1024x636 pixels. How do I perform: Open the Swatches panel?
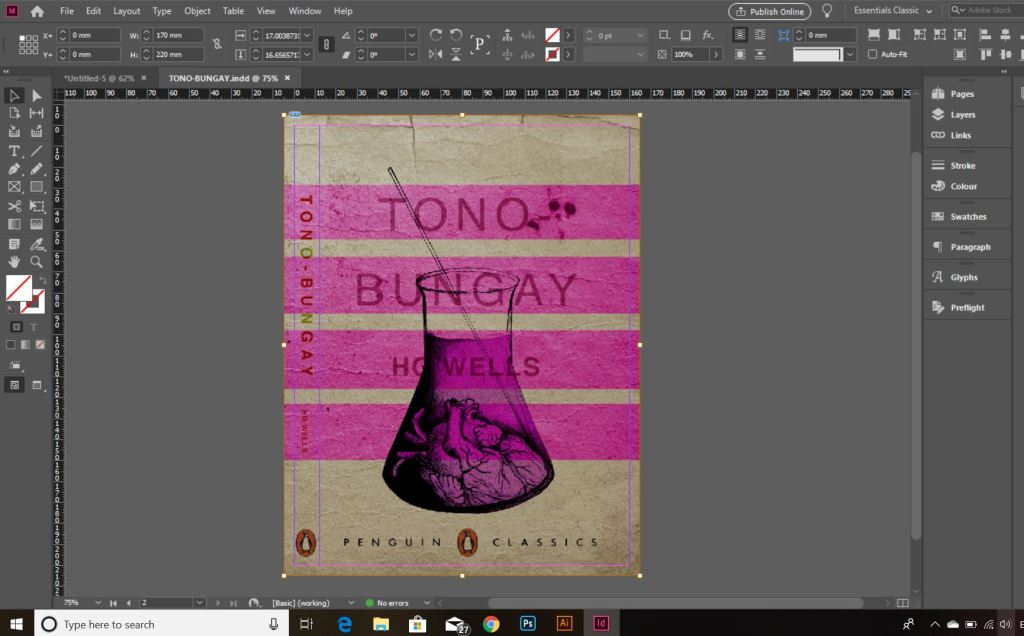click(967, 217)
